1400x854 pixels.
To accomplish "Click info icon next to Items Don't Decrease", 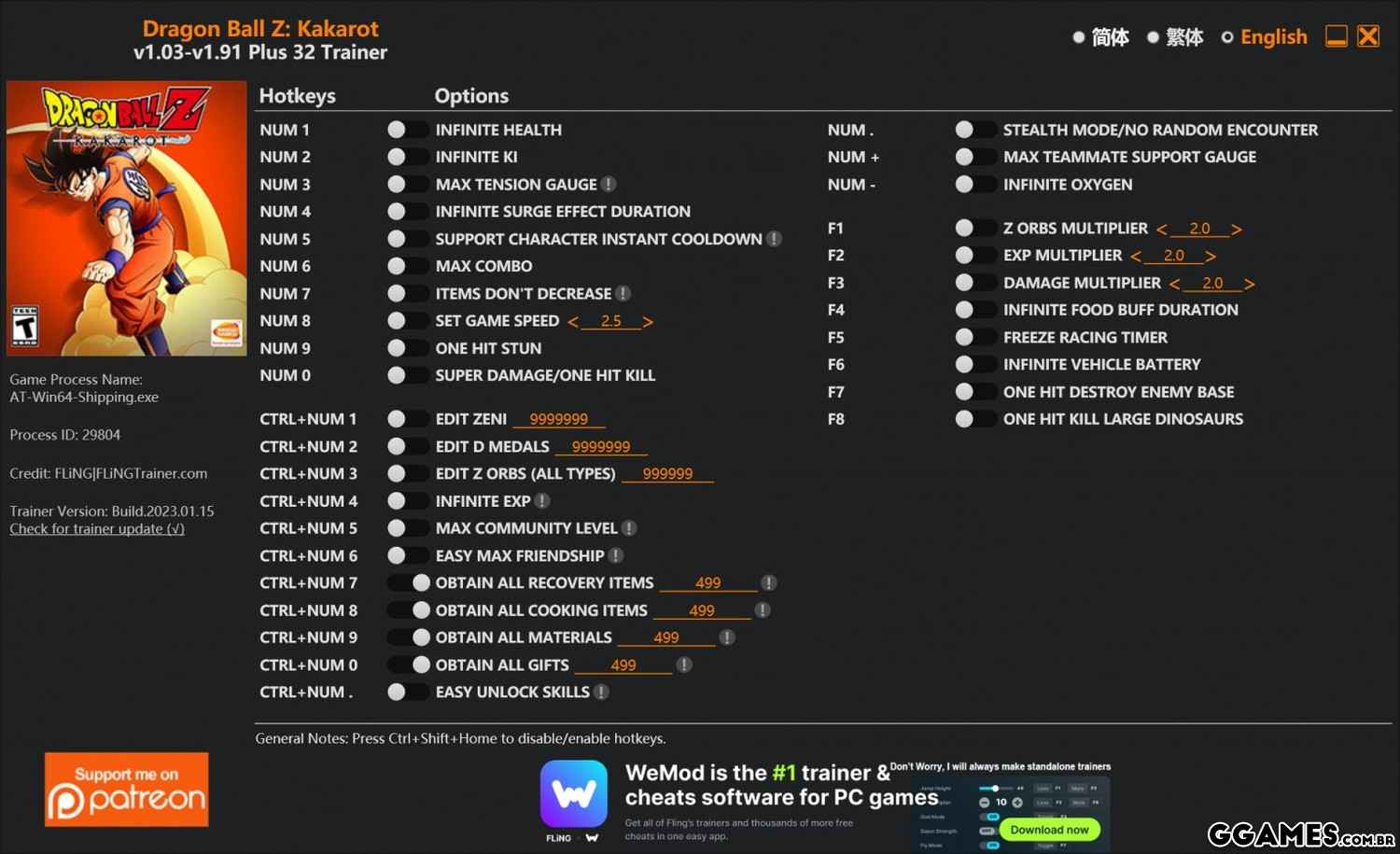I will pos(623,294).
